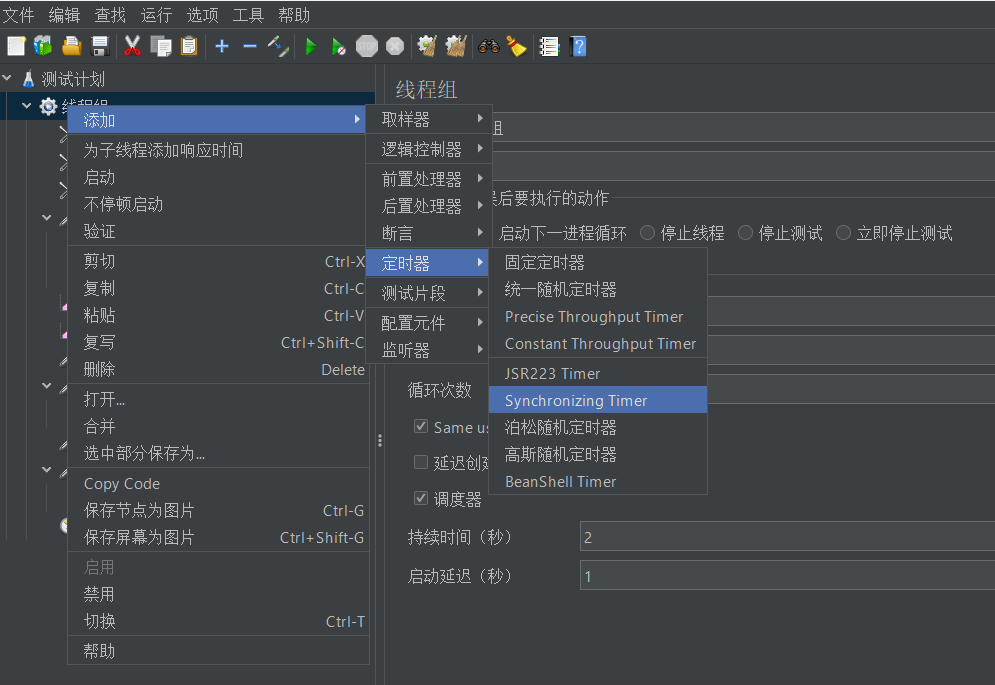Click the Open file folder icon
Screen dimensions: 995x685
click(72, 46)
